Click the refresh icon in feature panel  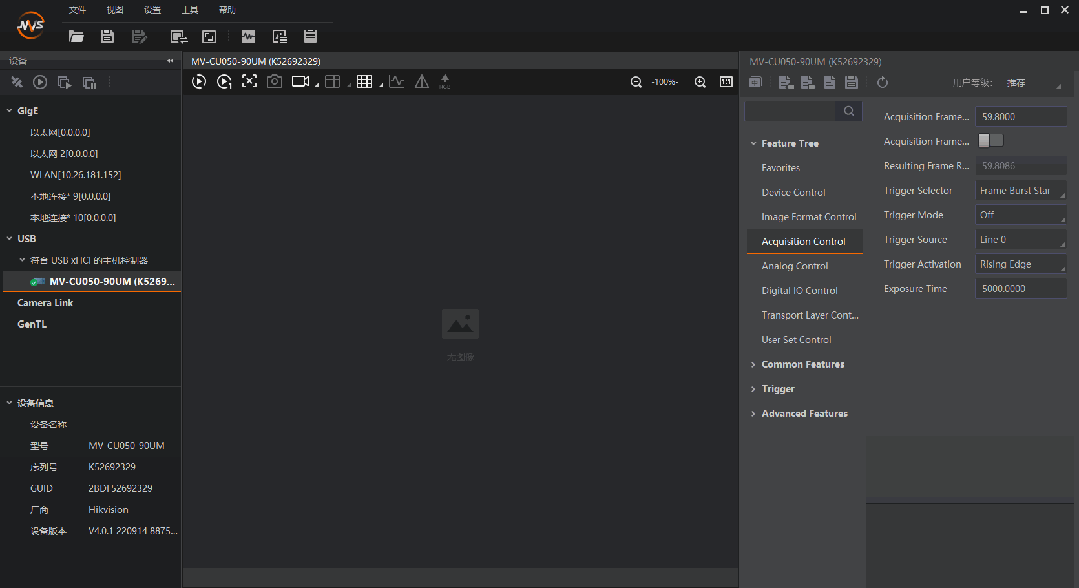pyautogui.click(x=882, y=82)
